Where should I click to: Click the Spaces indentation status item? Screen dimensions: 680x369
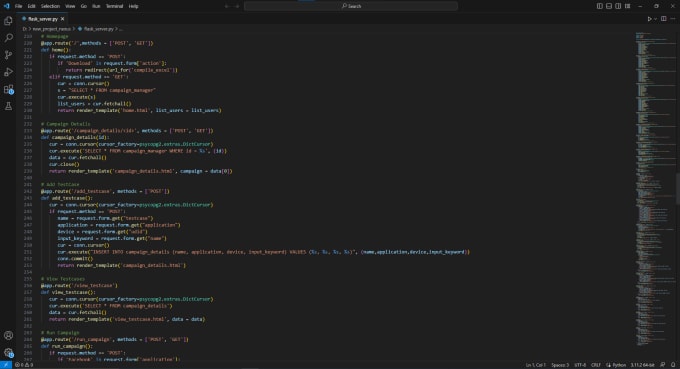(560, 365)
